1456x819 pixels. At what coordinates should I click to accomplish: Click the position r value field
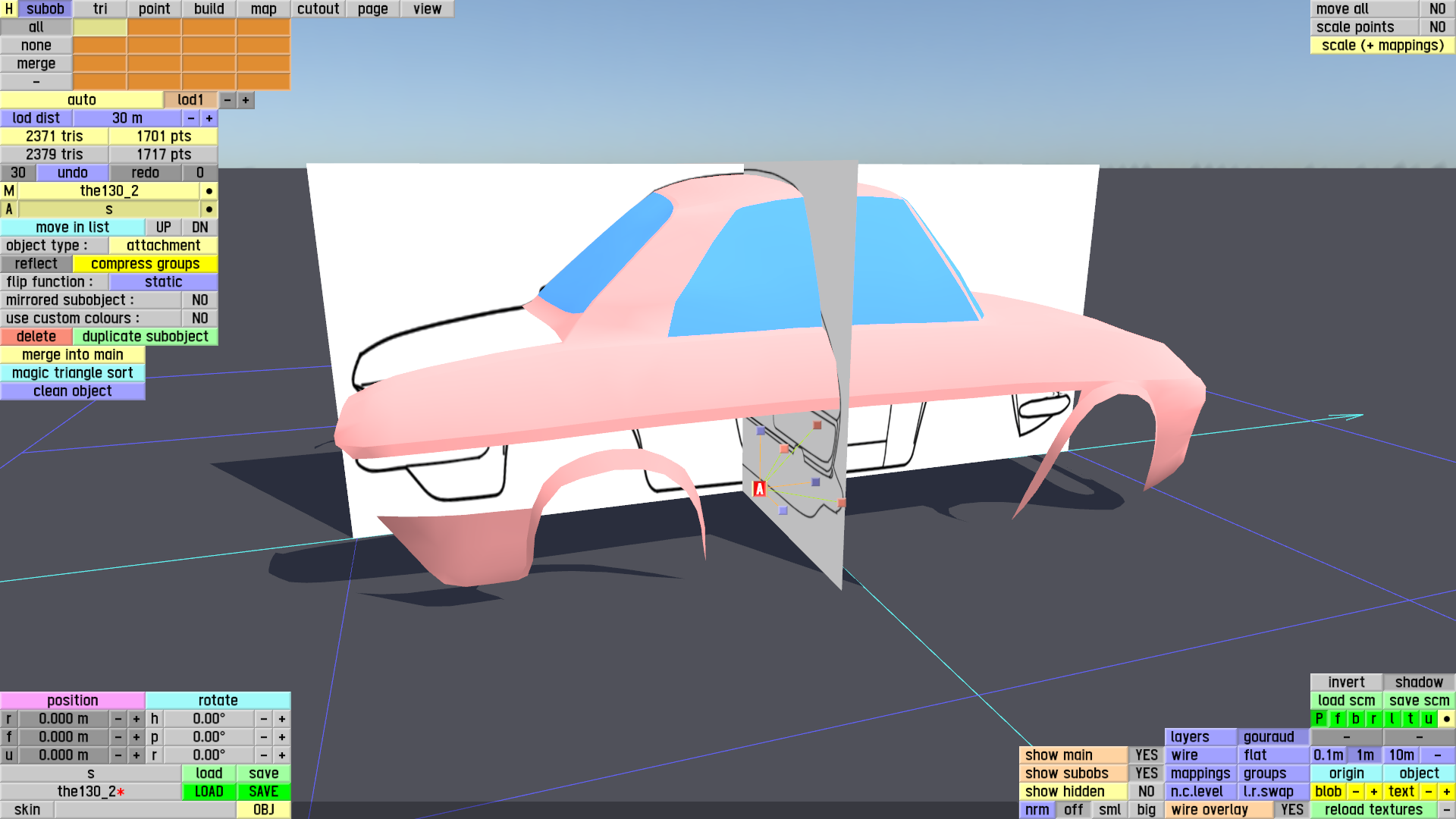click(x=64, y=719)
